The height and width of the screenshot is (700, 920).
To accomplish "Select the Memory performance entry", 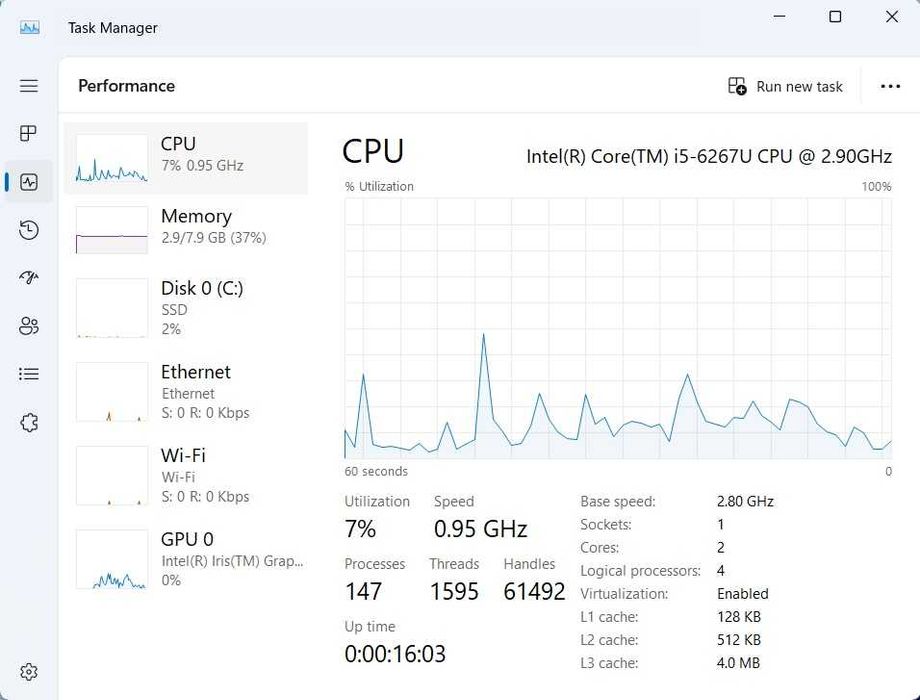I will click(x=186, y=230).
